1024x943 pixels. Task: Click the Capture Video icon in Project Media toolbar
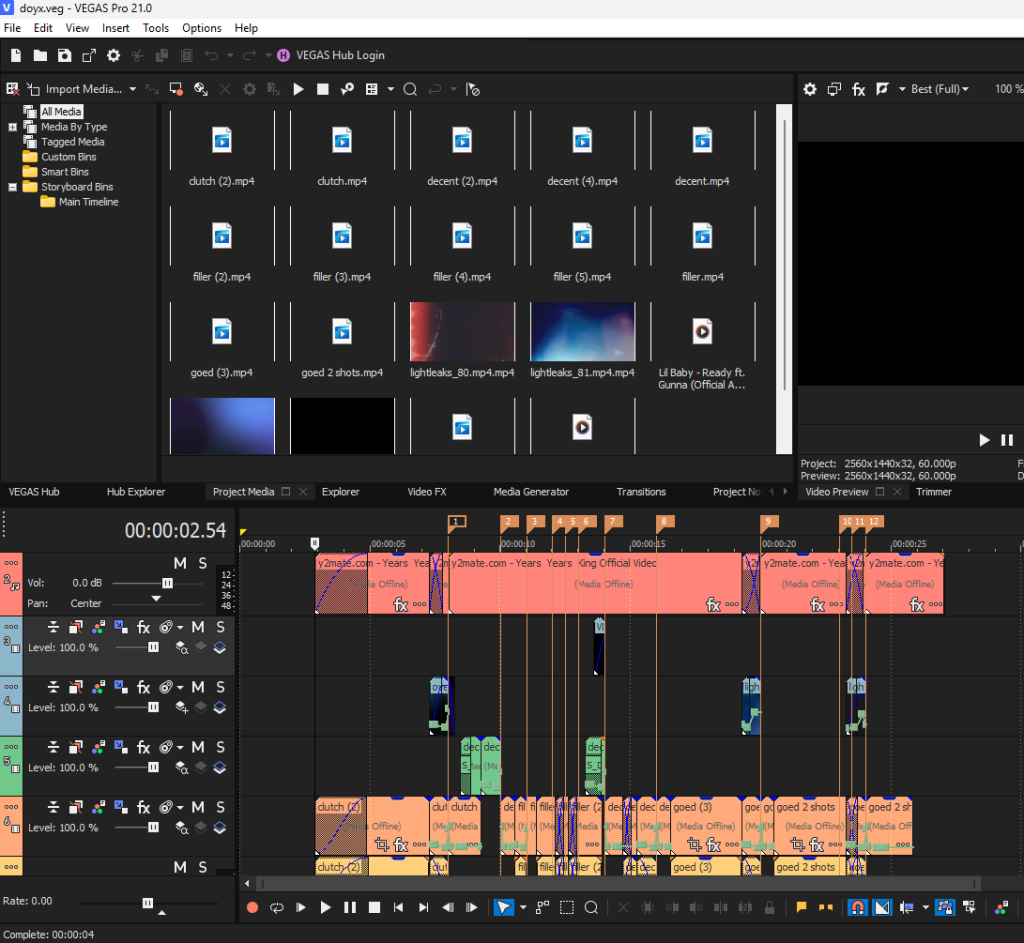click(x=176, y=89)
